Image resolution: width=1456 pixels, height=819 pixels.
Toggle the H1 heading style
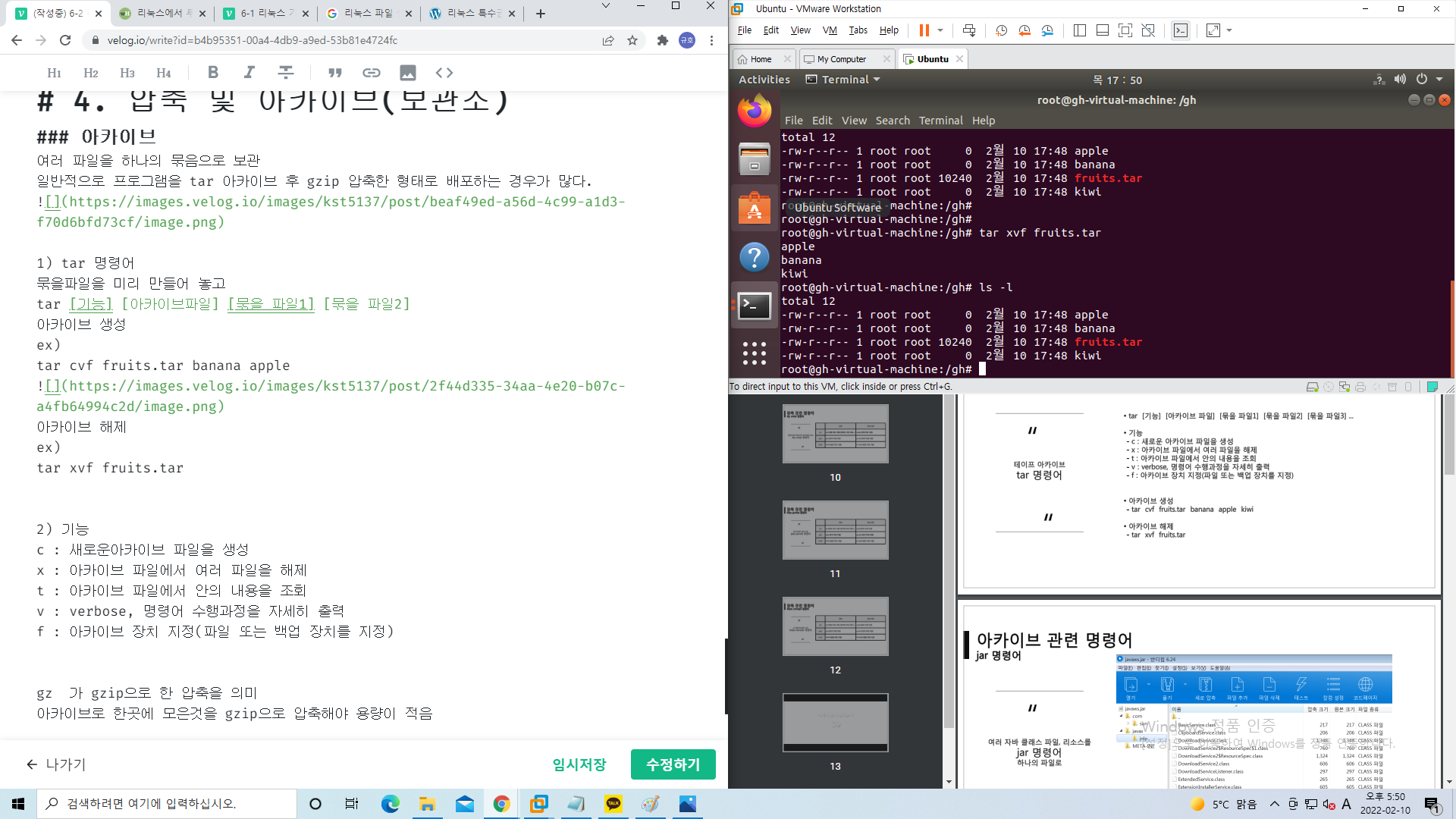(54, 73)
